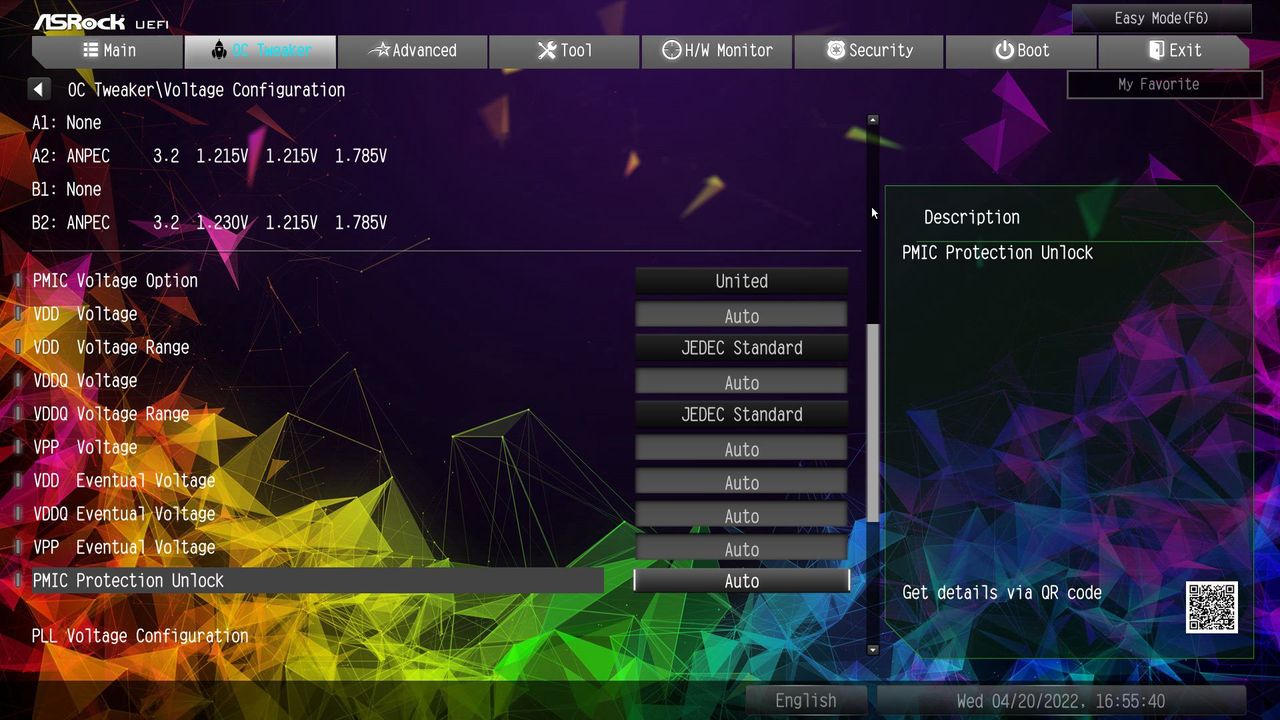Open the Advanced tab
The height and width of the screenshot is (720, 1280).
tap(413, 51)
